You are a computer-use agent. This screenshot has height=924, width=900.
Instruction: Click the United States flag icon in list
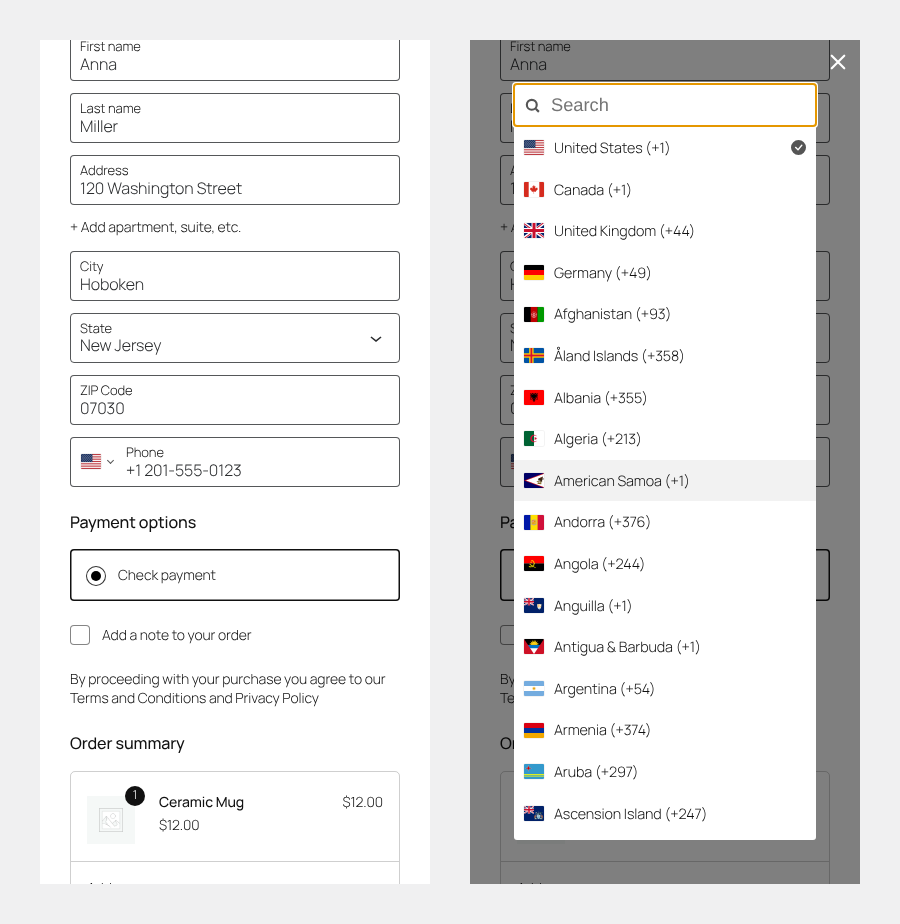[x=534, y=148]
